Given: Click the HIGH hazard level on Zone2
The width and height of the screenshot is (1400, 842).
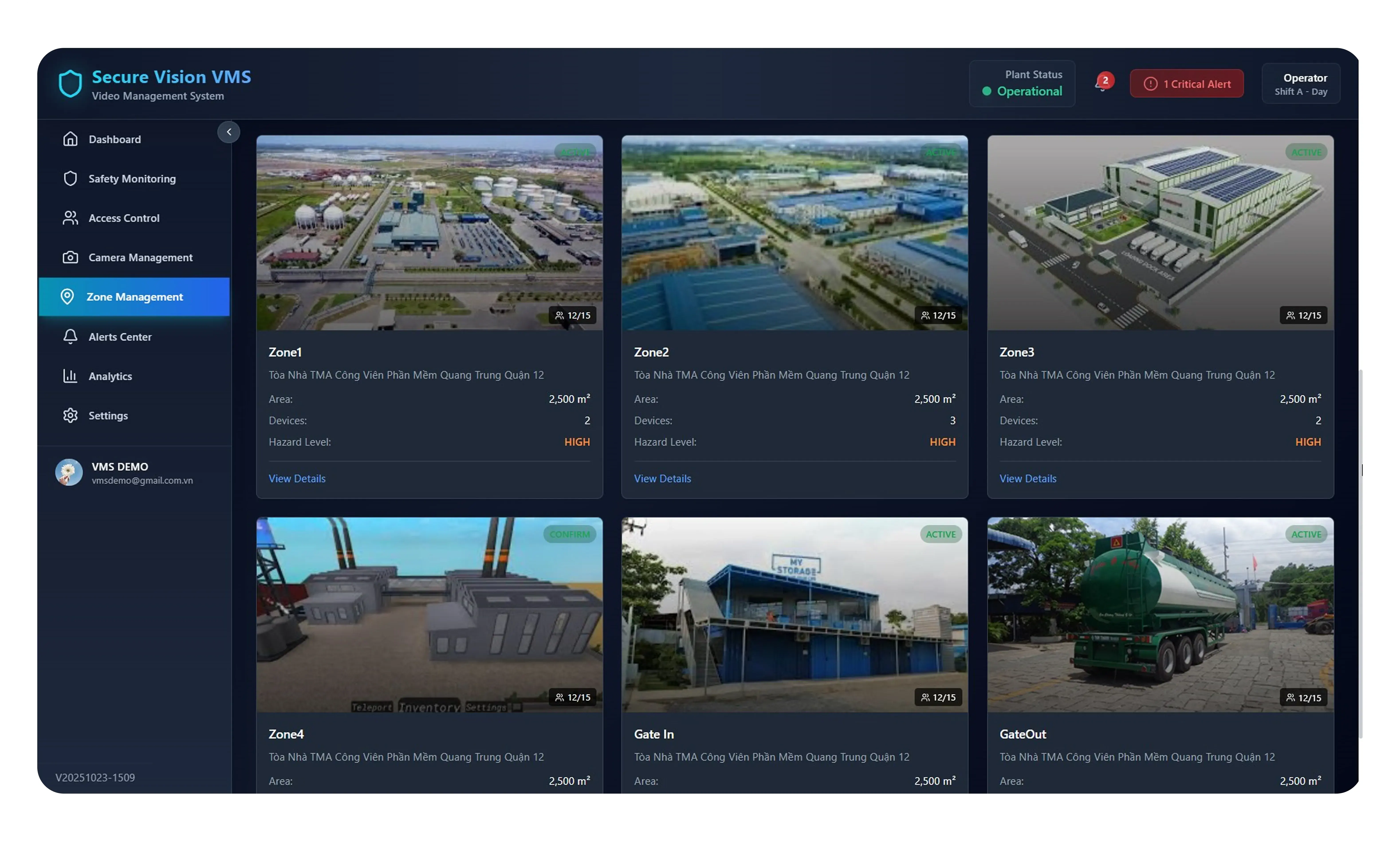Looking at the screenshot, I should click(x=942, y=442).
